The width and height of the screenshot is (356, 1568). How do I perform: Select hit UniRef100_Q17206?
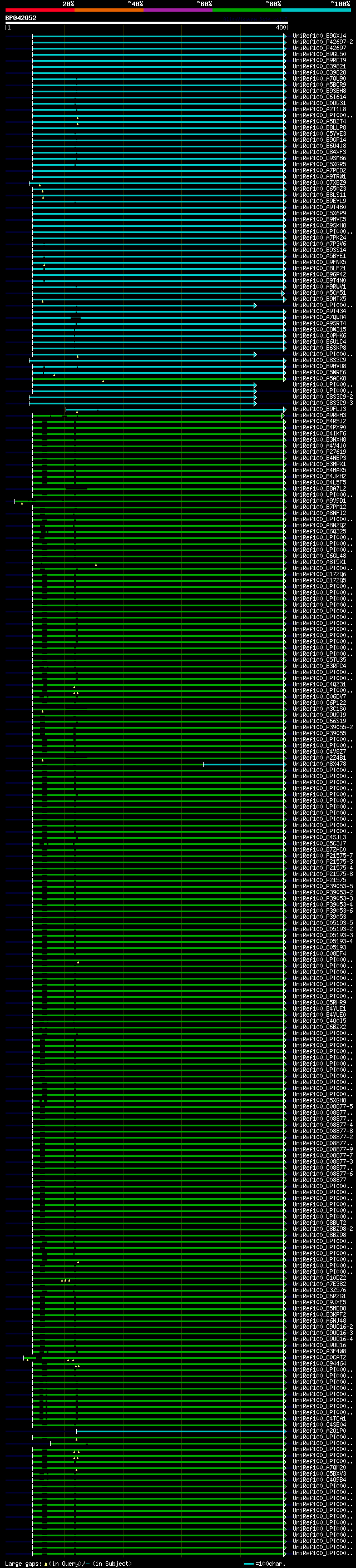click(x=319, y=574)
